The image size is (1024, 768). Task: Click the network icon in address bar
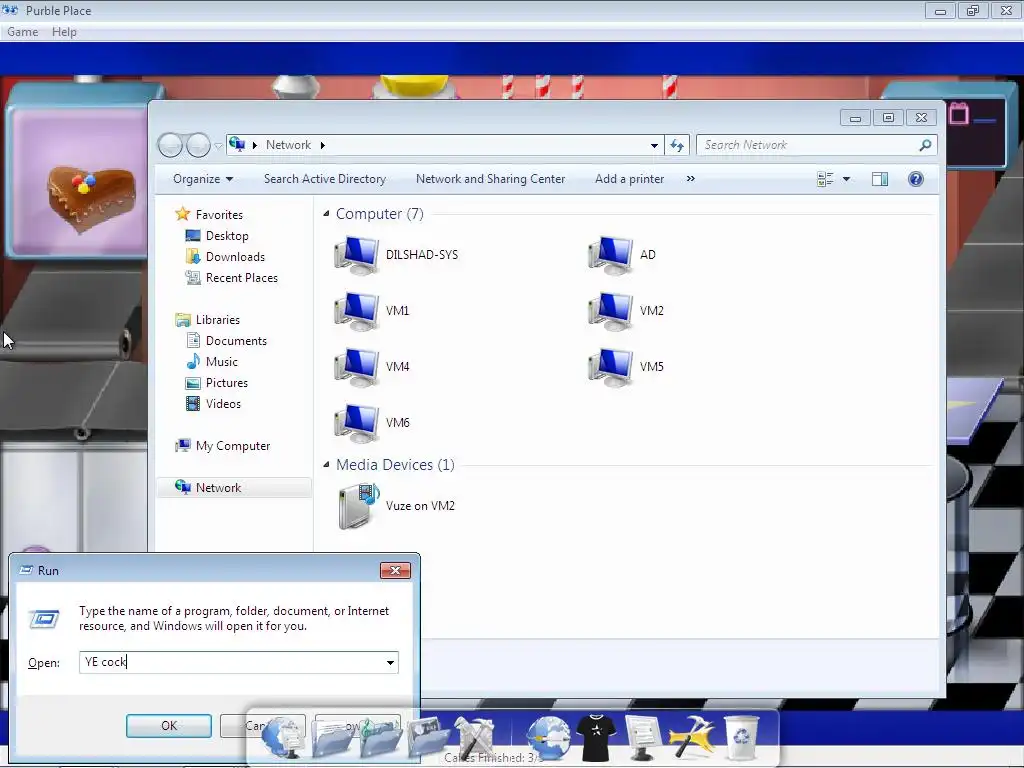point(237,144)
